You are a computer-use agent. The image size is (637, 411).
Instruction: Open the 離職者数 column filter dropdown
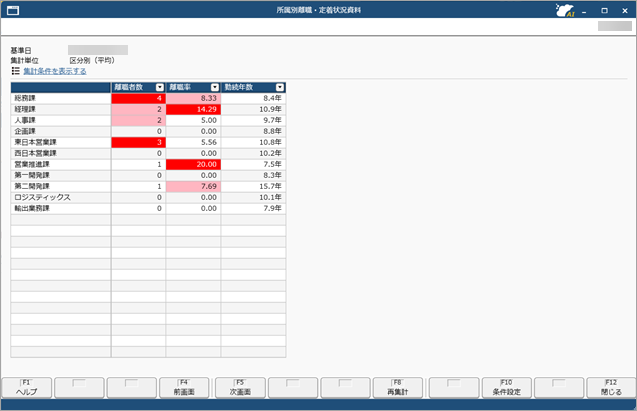pos(160,87)
